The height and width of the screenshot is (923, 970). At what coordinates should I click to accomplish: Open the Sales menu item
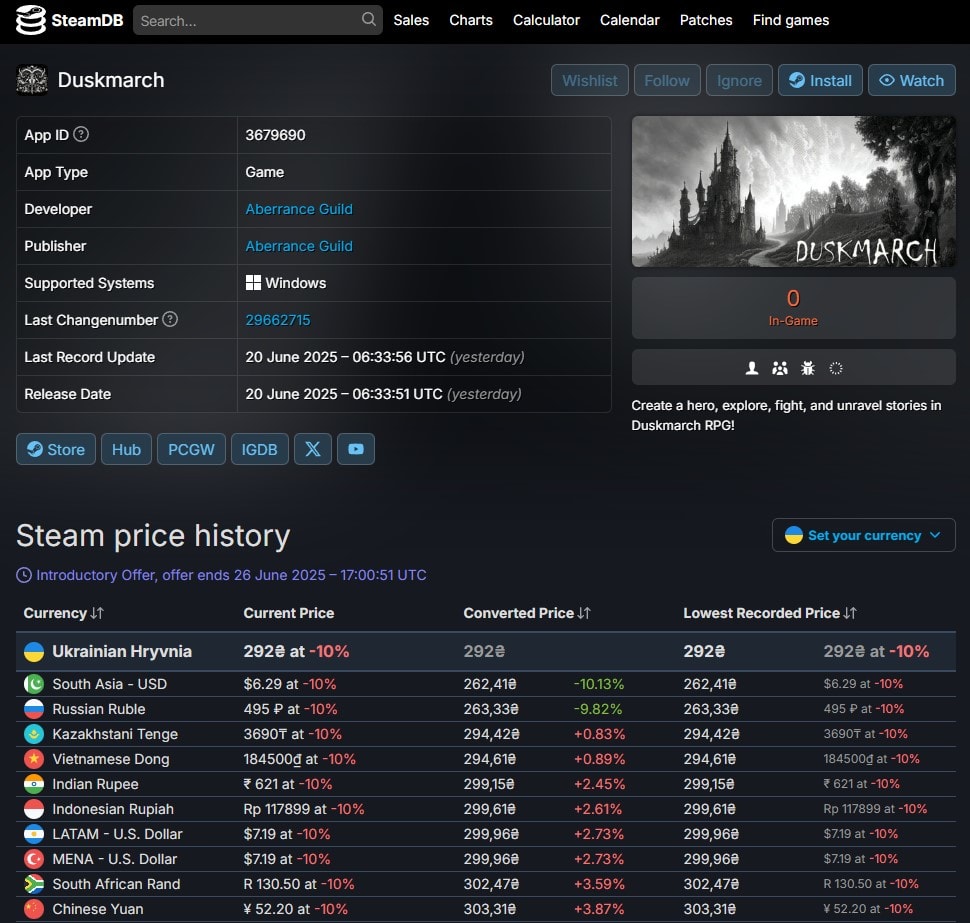411,20
